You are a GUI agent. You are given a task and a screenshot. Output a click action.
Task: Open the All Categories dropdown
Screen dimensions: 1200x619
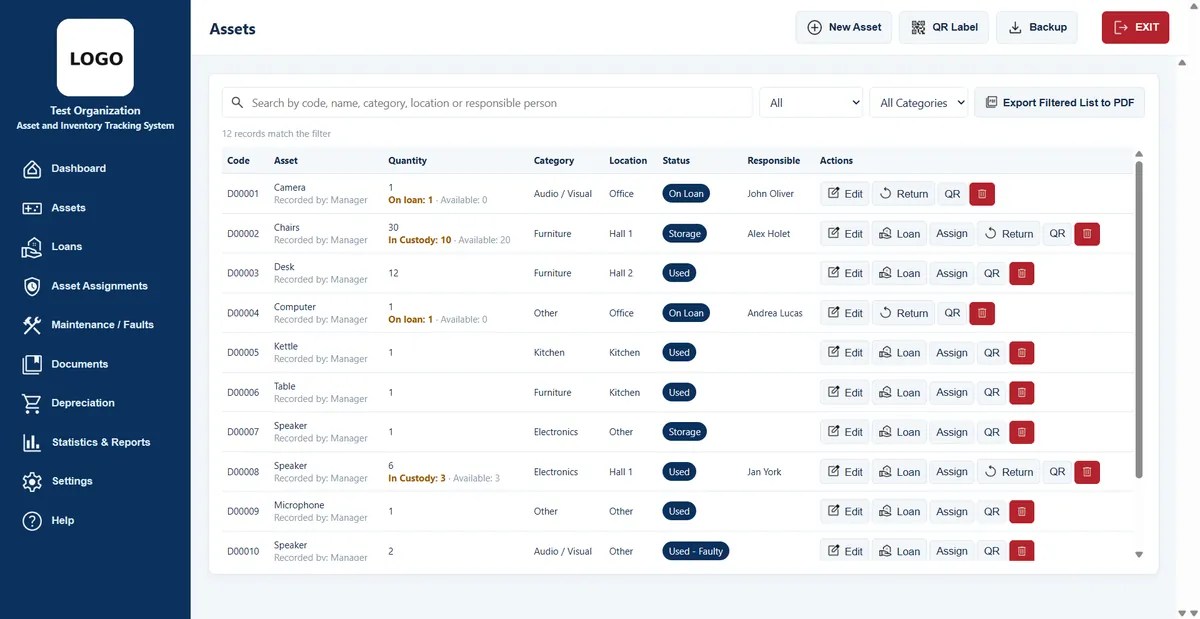[919, 102]
